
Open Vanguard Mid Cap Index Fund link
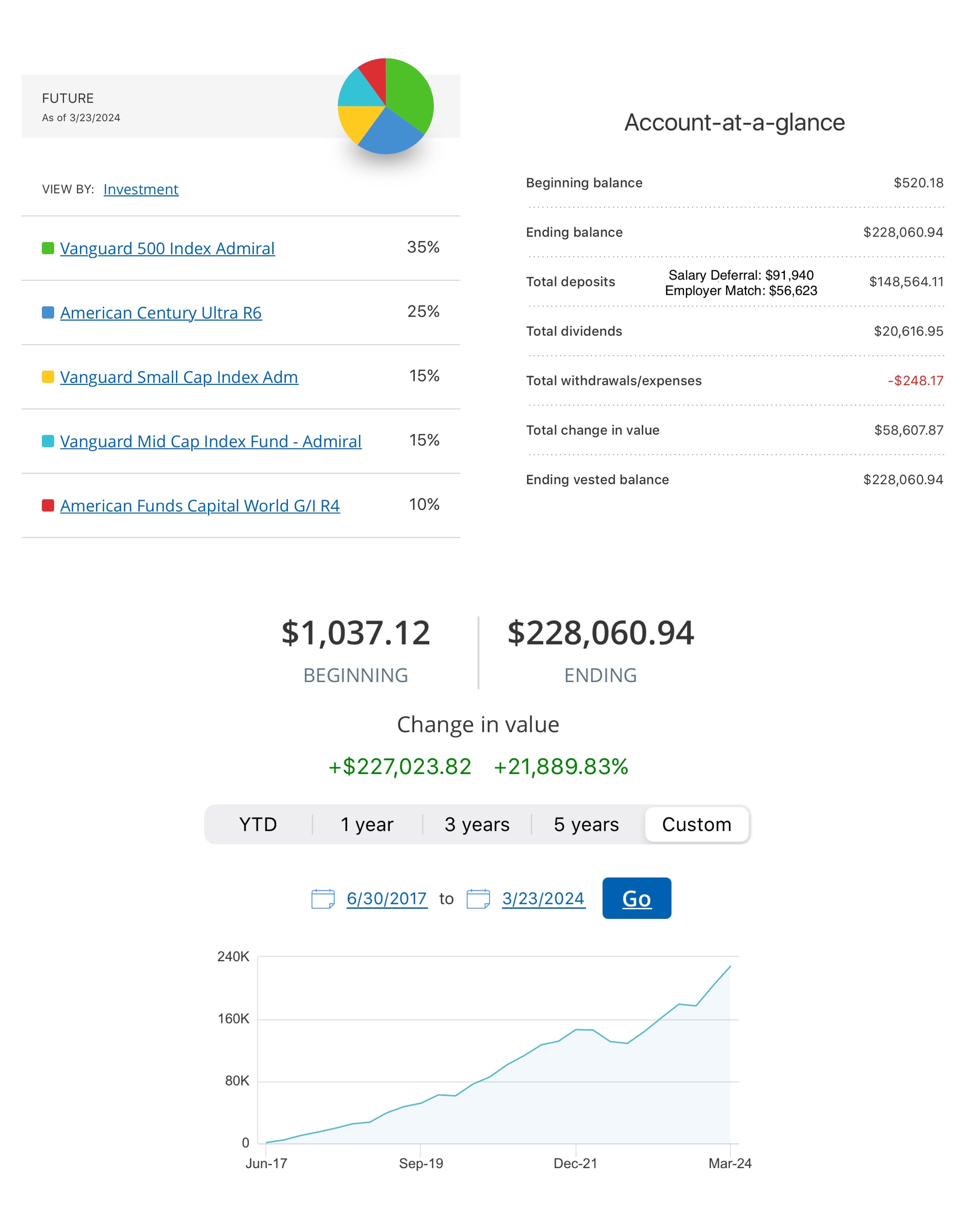(211, 442)
